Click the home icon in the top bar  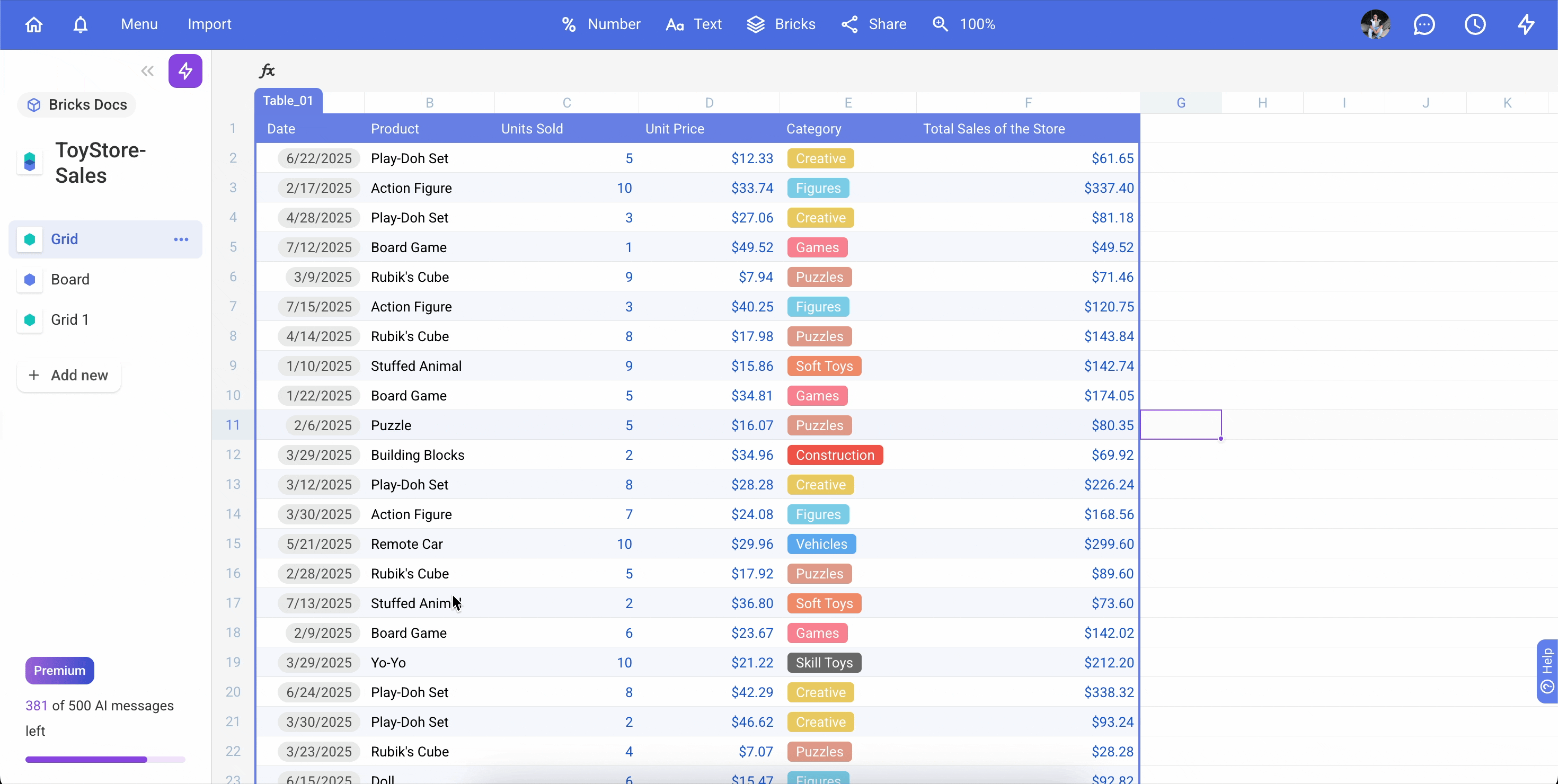(x=33, y=24)
